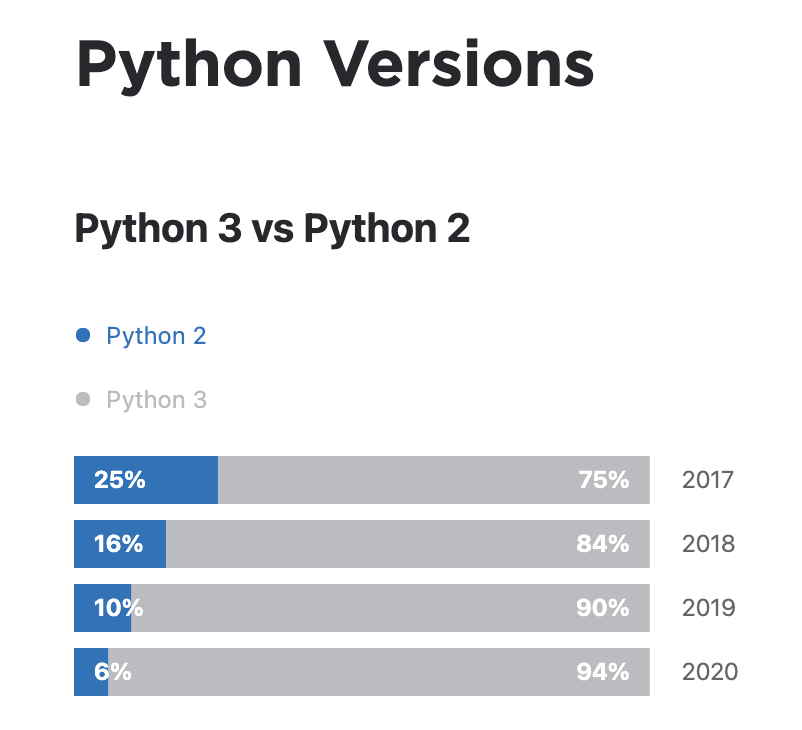
Task: Click the white 75% value label
Action: point(603,480)
